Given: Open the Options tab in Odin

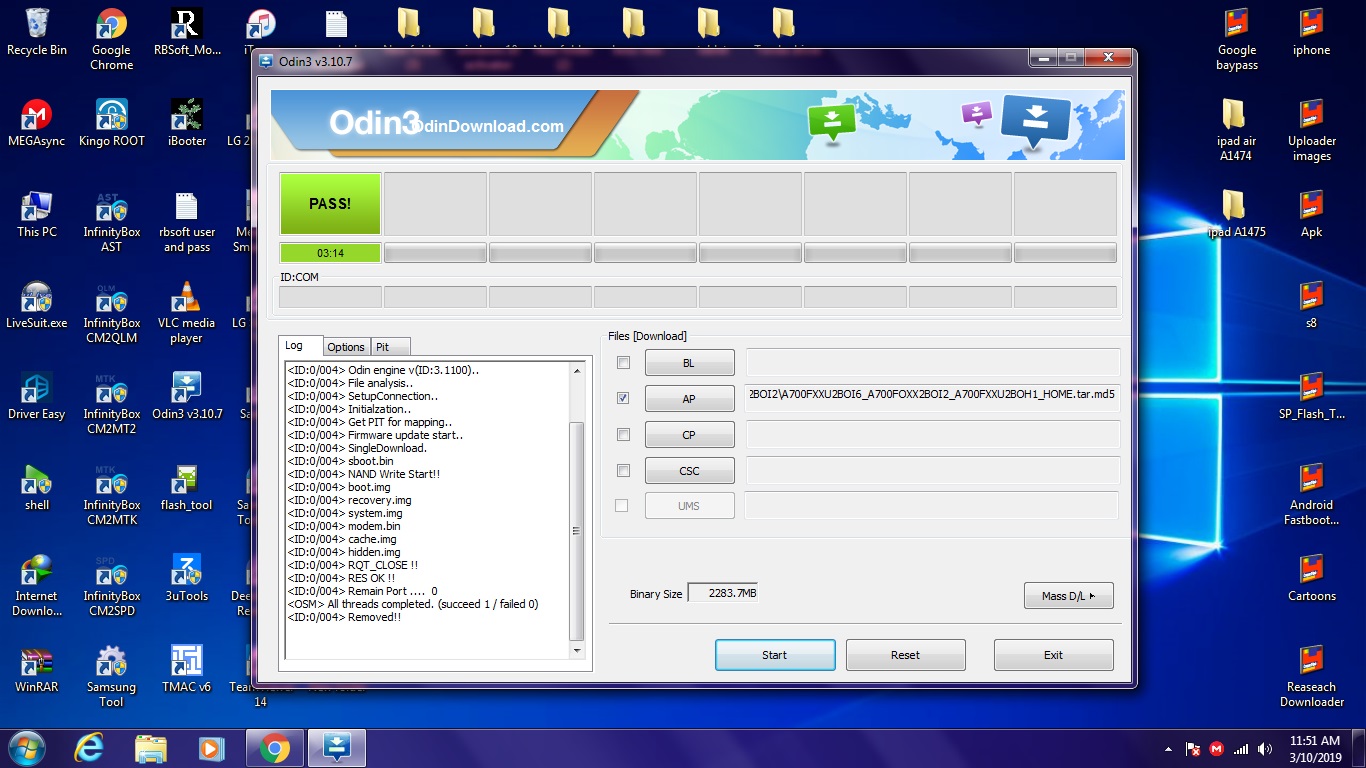Looking at the screenshot, I should coord(346,347).
